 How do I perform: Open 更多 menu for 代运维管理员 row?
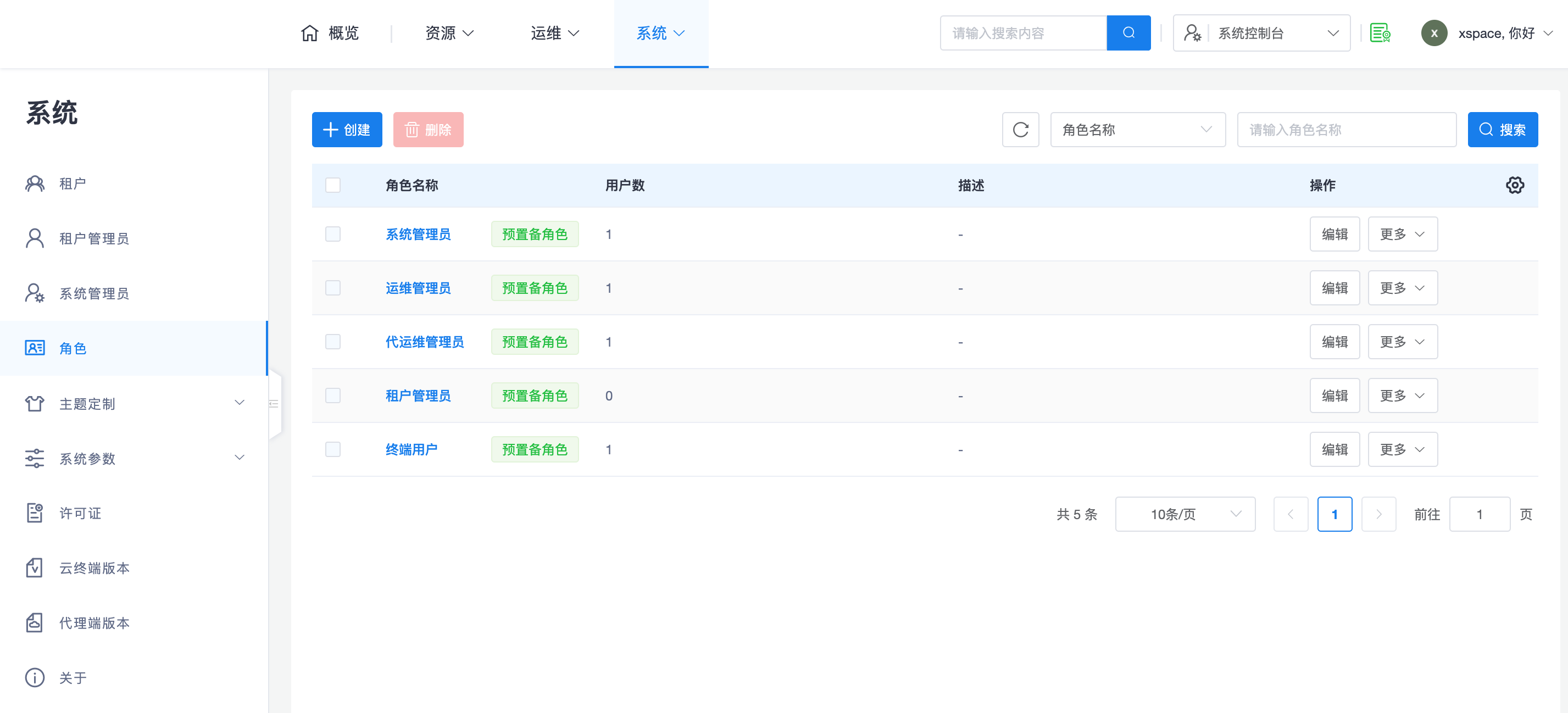(x=1403, y=342)
